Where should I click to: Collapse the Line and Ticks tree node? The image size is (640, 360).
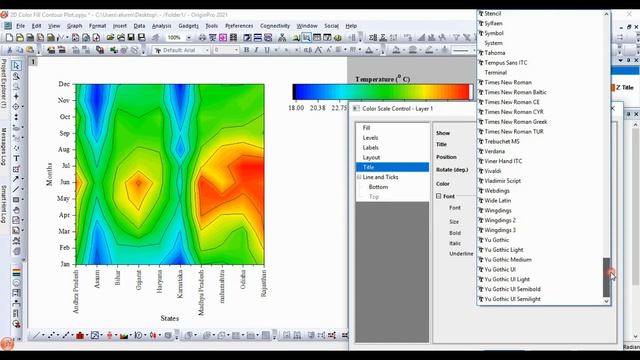[359, 177]
